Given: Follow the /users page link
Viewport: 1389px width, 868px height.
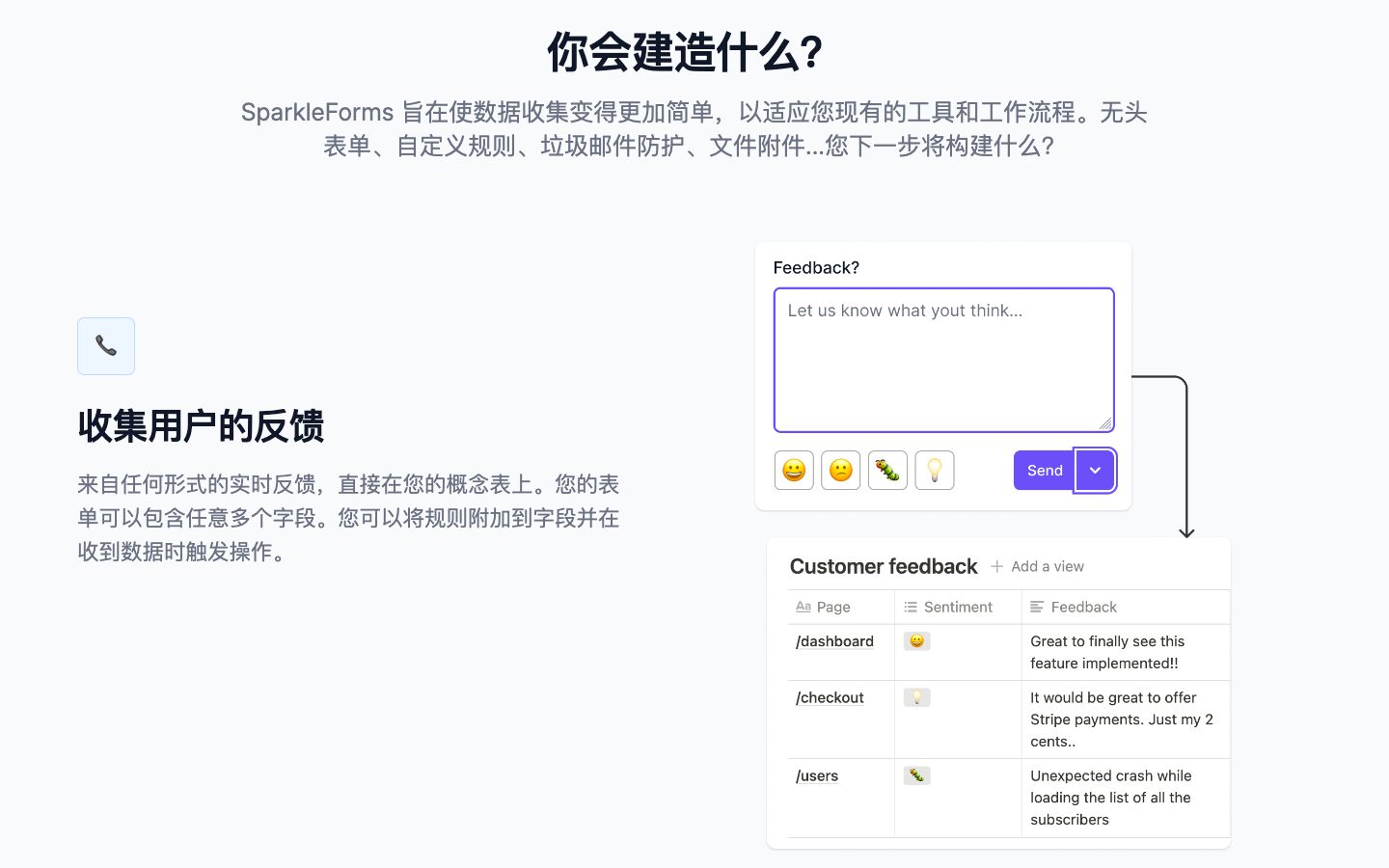Looking at the screenshot, I should pos(816,774).
